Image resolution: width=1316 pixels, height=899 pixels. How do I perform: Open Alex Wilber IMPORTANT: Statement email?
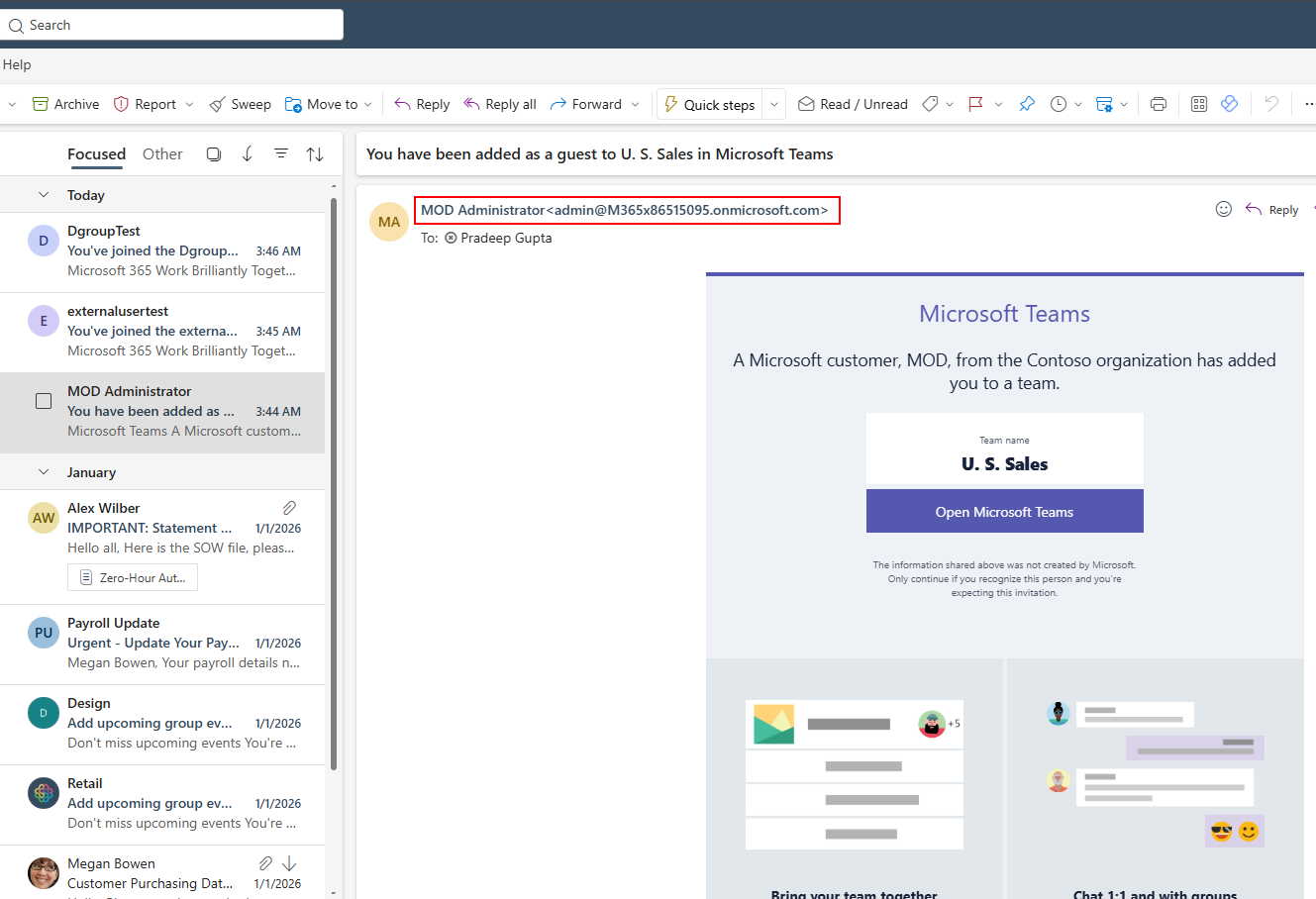point(162,547)
